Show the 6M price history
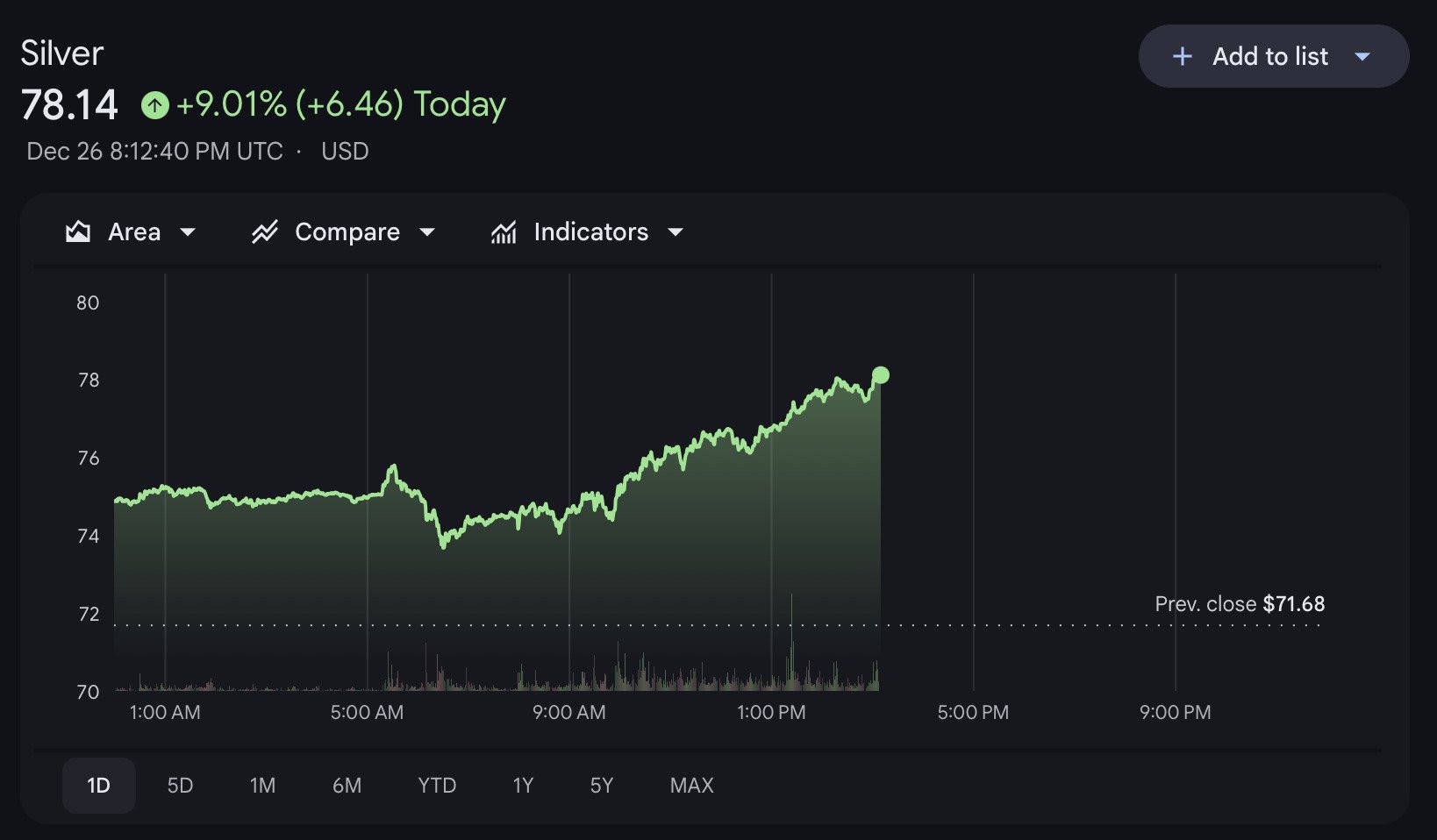This screenshot has width=1437, height=840. 347,786
